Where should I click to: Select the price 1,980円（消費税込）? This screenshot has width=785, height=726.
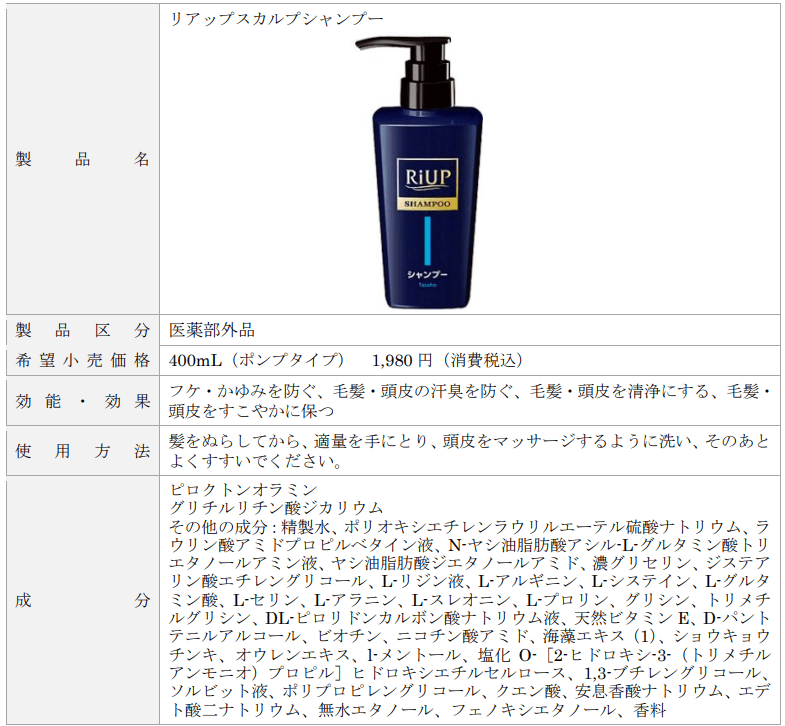[446, 360]
